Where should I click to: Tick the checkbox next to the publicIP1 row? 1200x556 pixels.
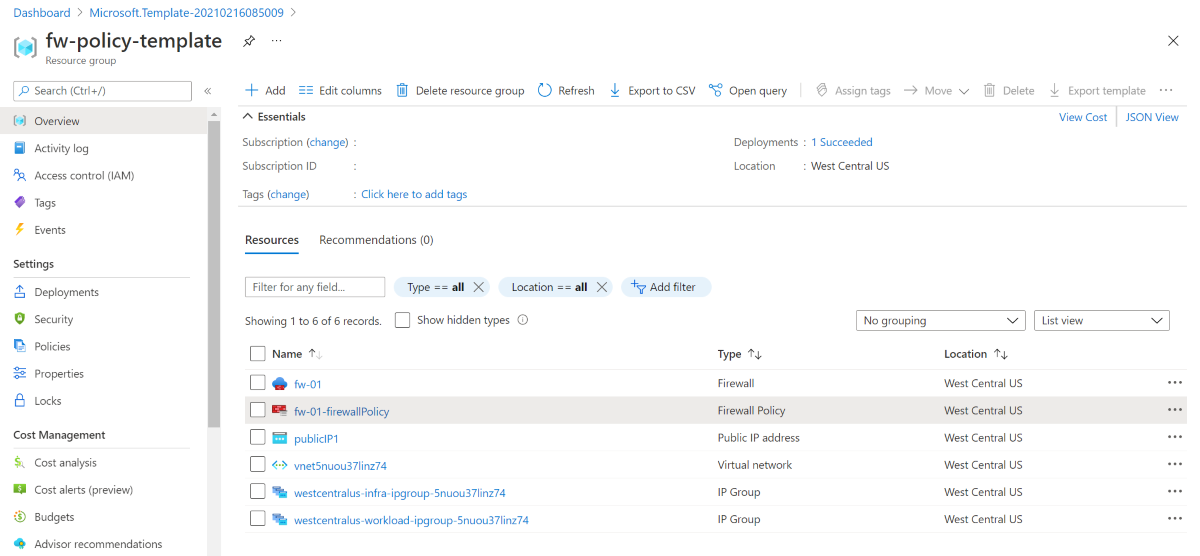(258, 437)
